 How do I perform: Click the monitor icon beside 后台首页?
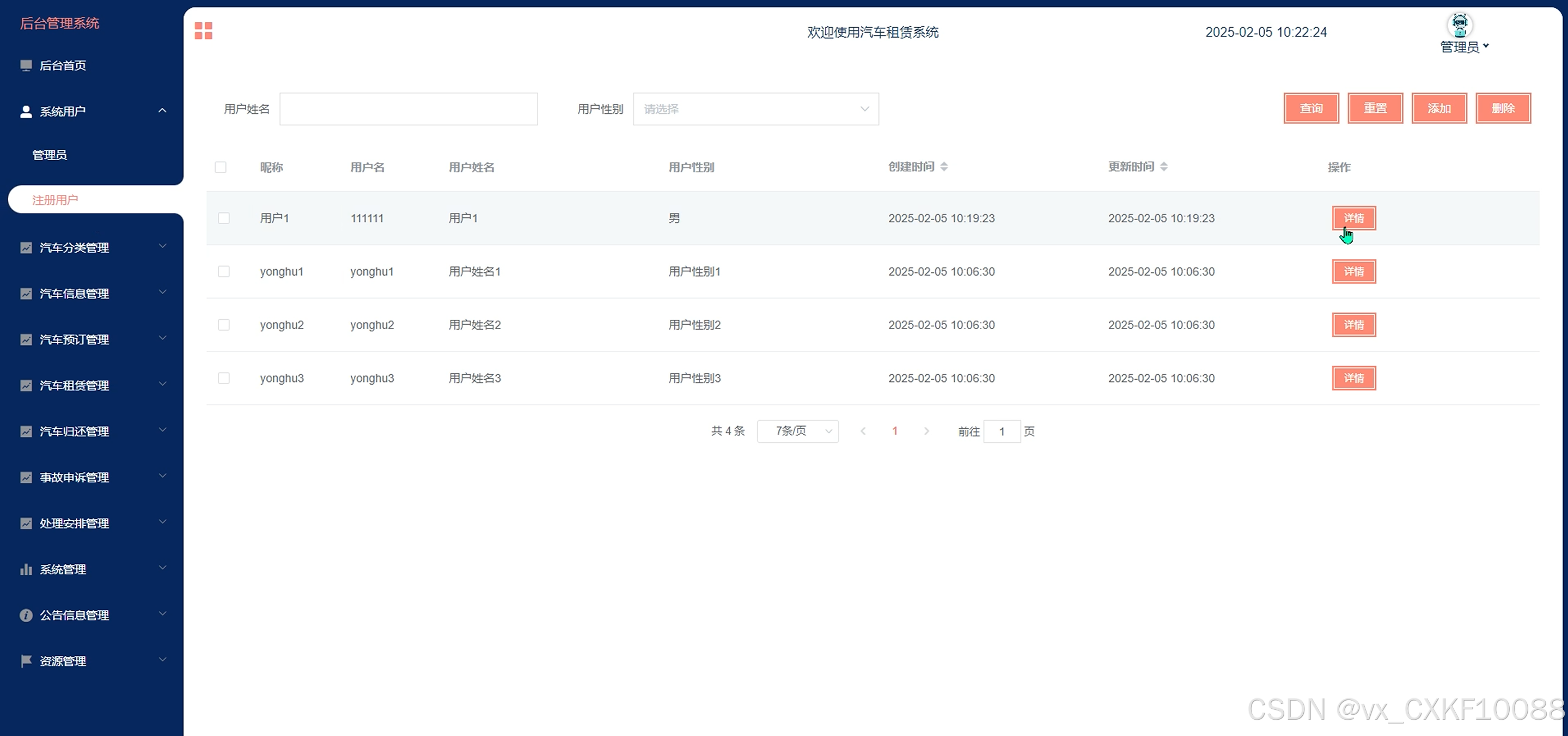tap(26, 65)
